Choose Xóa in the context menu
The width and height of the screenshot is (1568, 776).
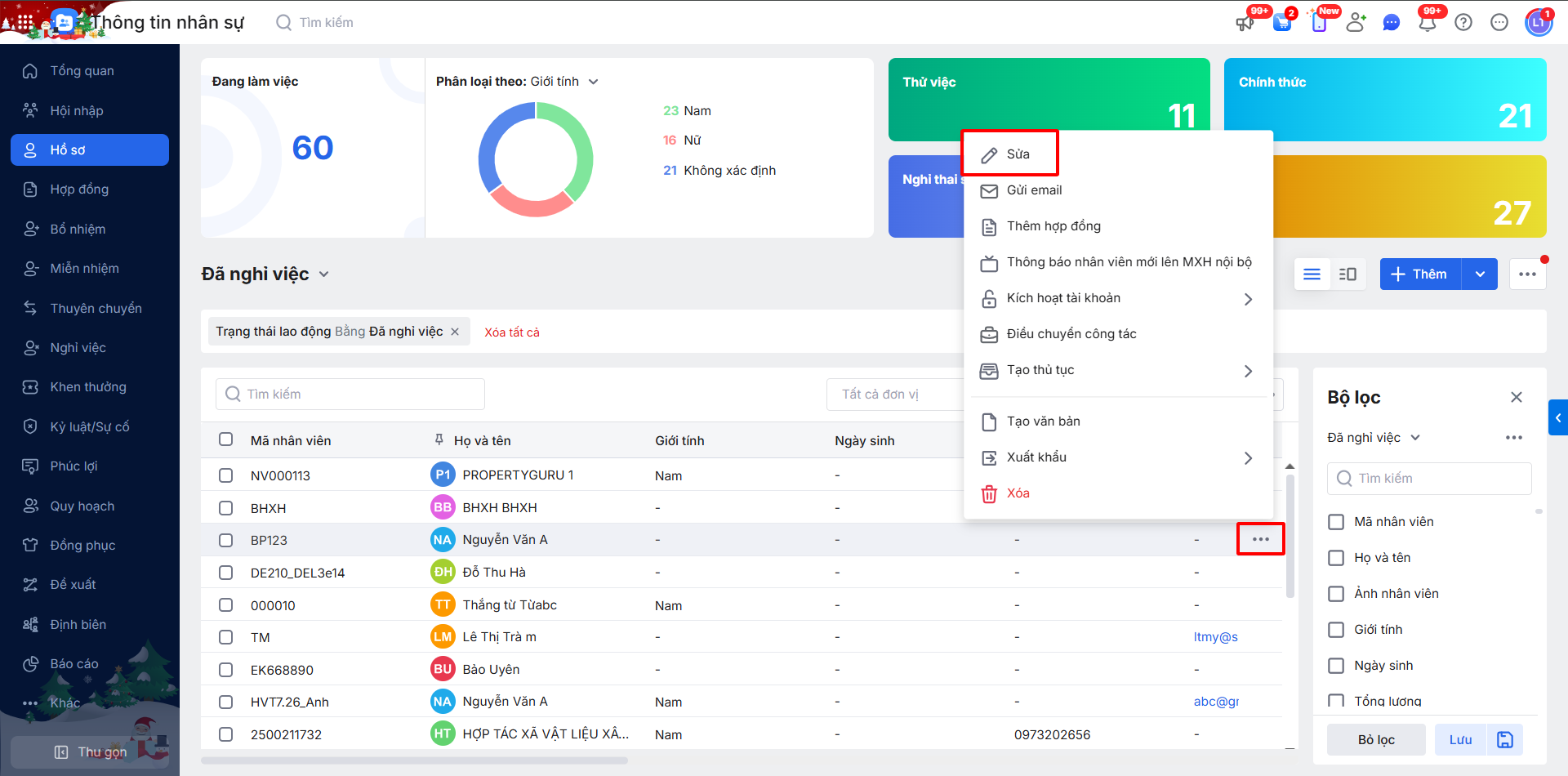pyautogui.click(x=1017, y=493)
